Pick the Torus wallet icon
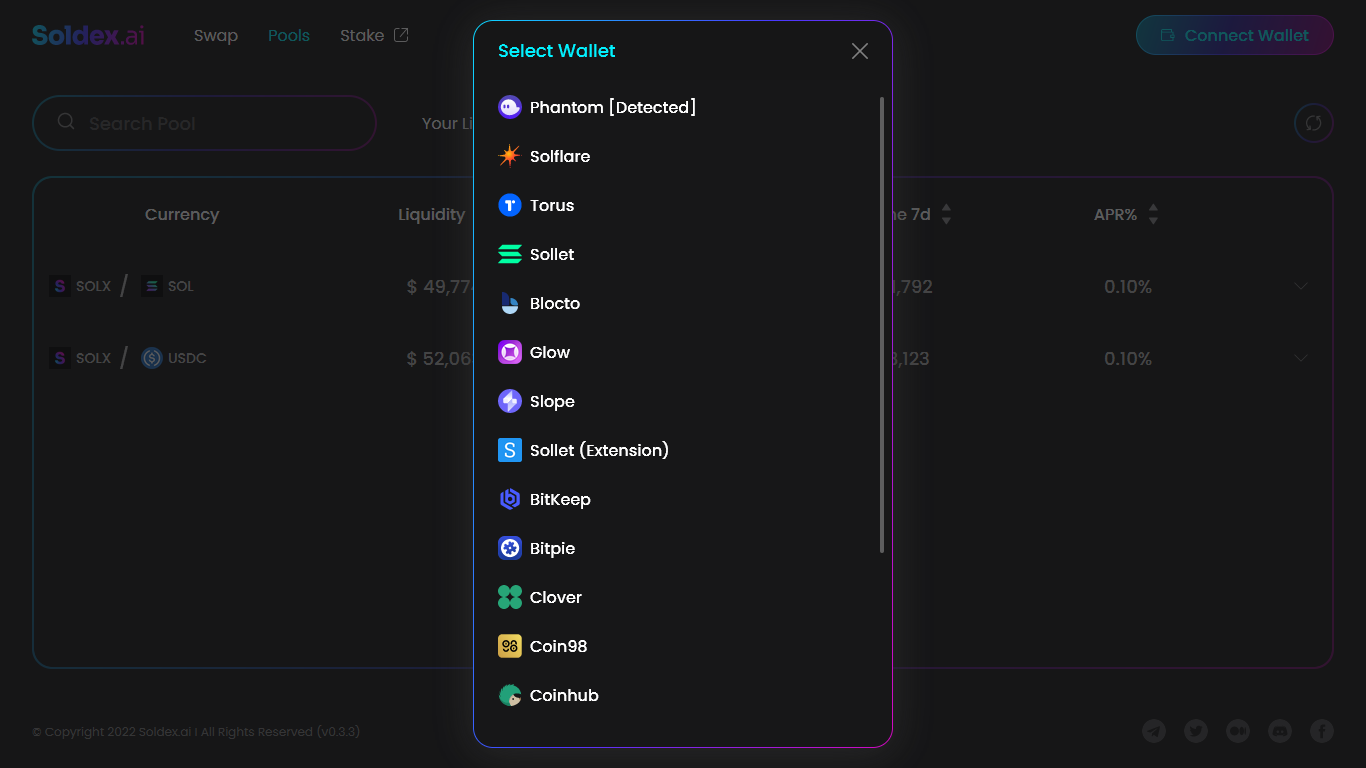The width and height of the screenshot is (1366, 768). pos(510,205)
